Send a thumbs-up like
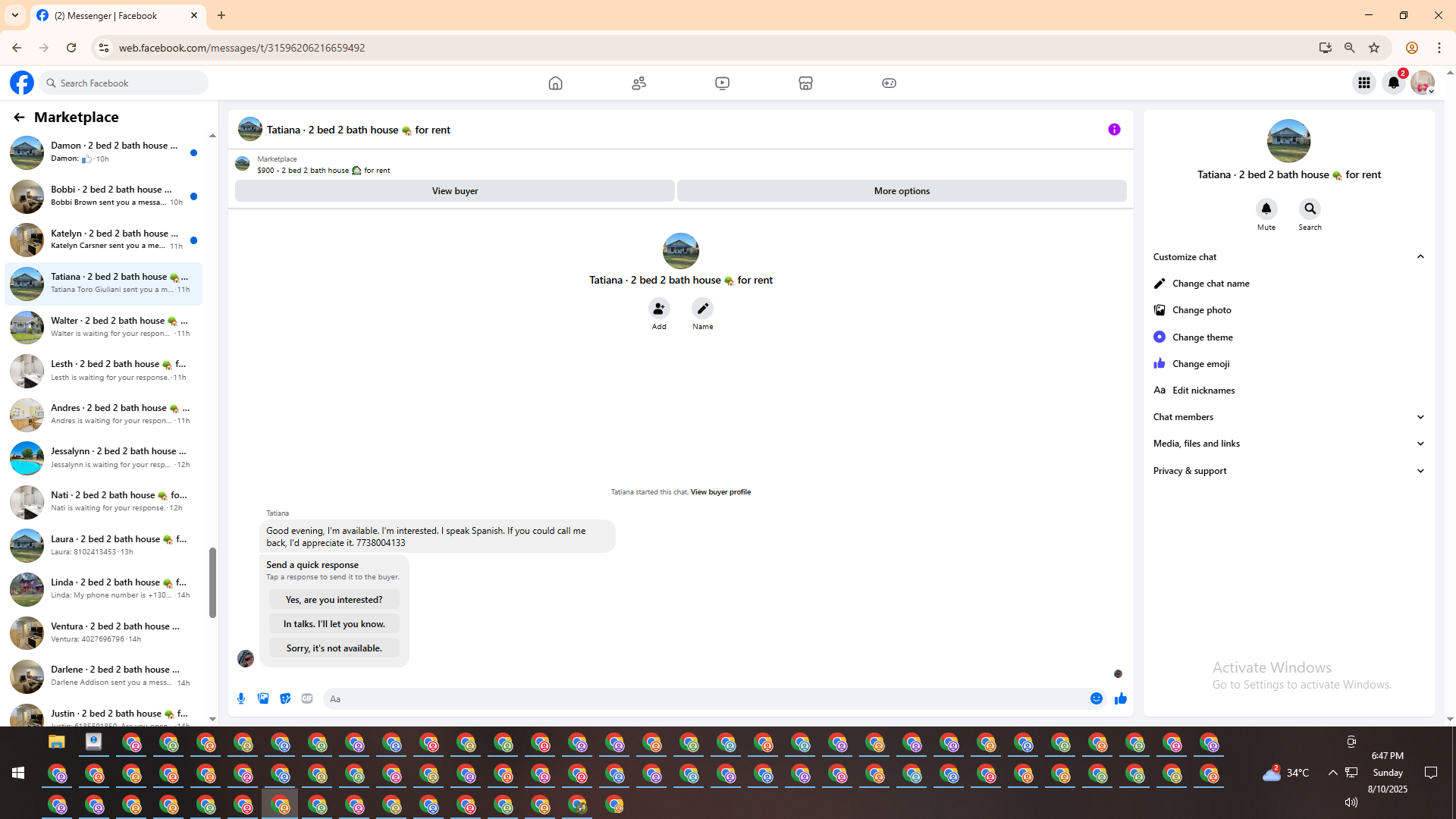1456x819 pixels. pyautogui.click(x=1121, y=698)
